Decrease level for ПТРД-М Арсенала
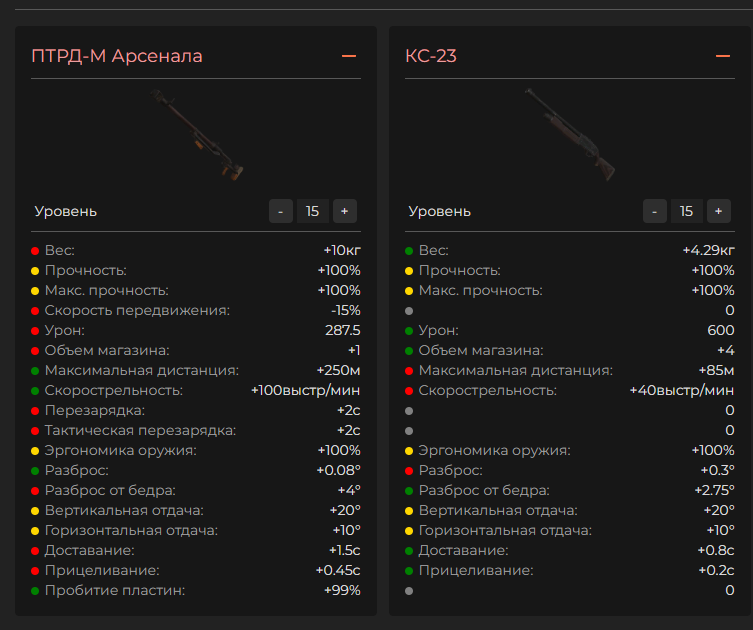 point(281,211)
